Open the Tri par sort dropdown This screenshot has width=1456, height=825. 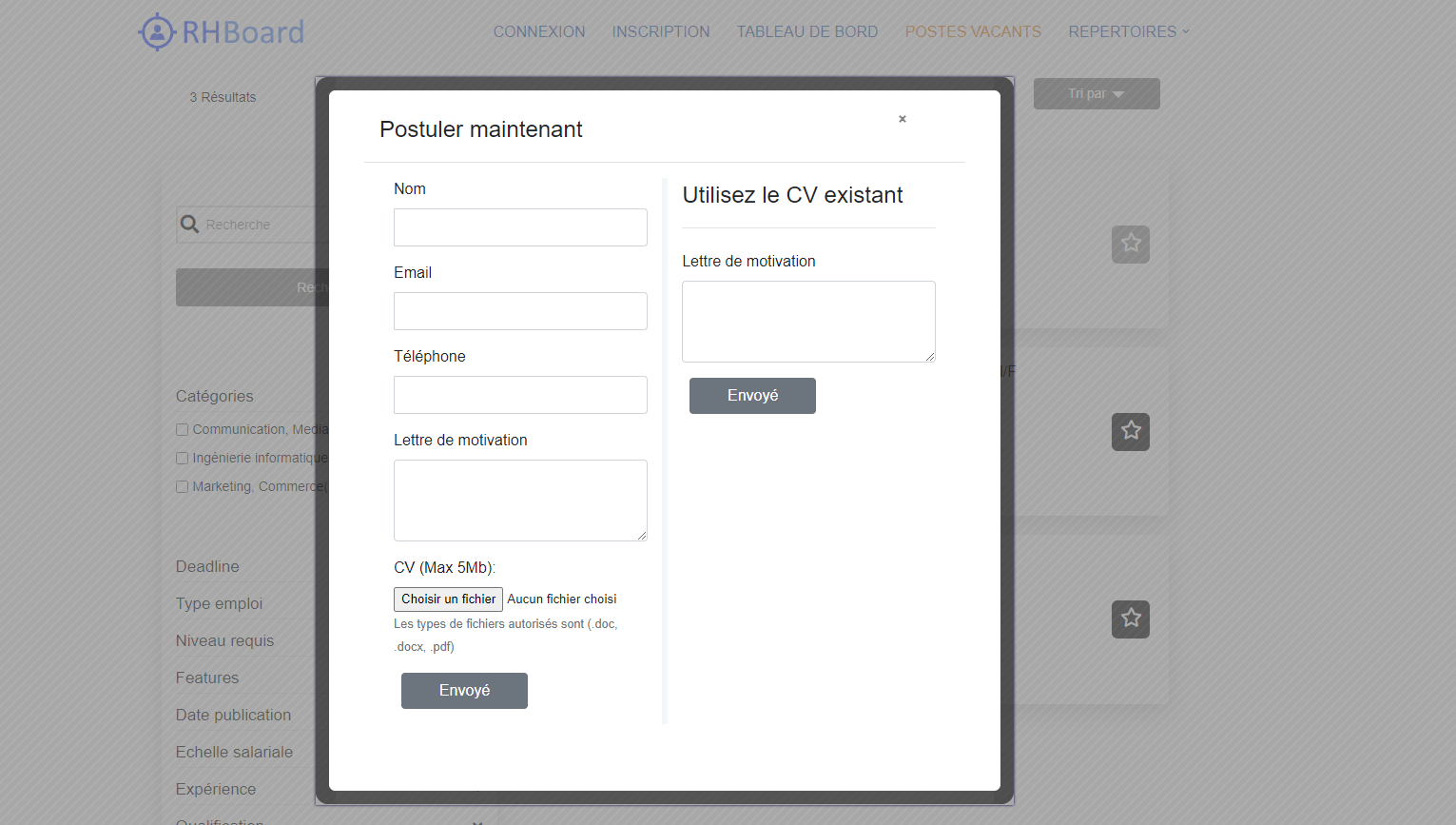(x=1096, y=94)
